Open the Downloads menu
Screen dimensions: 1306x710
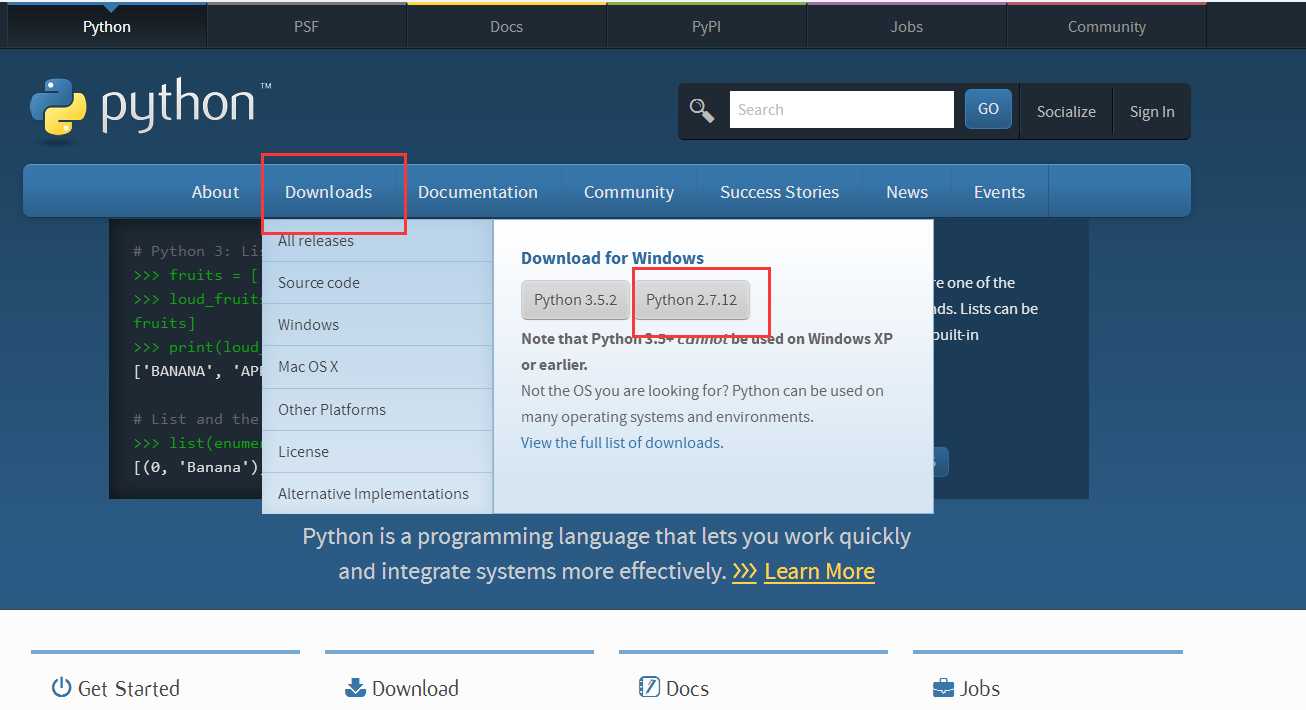pyautogui.click(x=328, y=192)
